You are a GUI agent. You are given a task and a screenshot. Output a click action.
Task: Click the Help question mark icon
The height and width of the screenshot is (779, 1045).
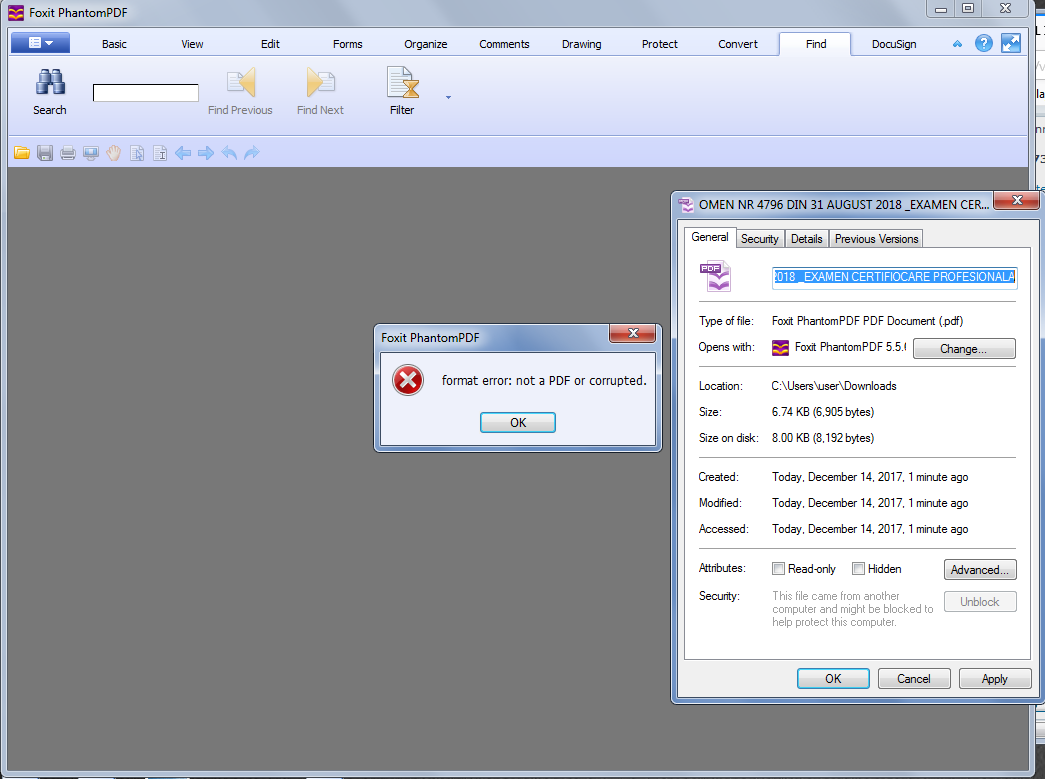tap(984, 43)
